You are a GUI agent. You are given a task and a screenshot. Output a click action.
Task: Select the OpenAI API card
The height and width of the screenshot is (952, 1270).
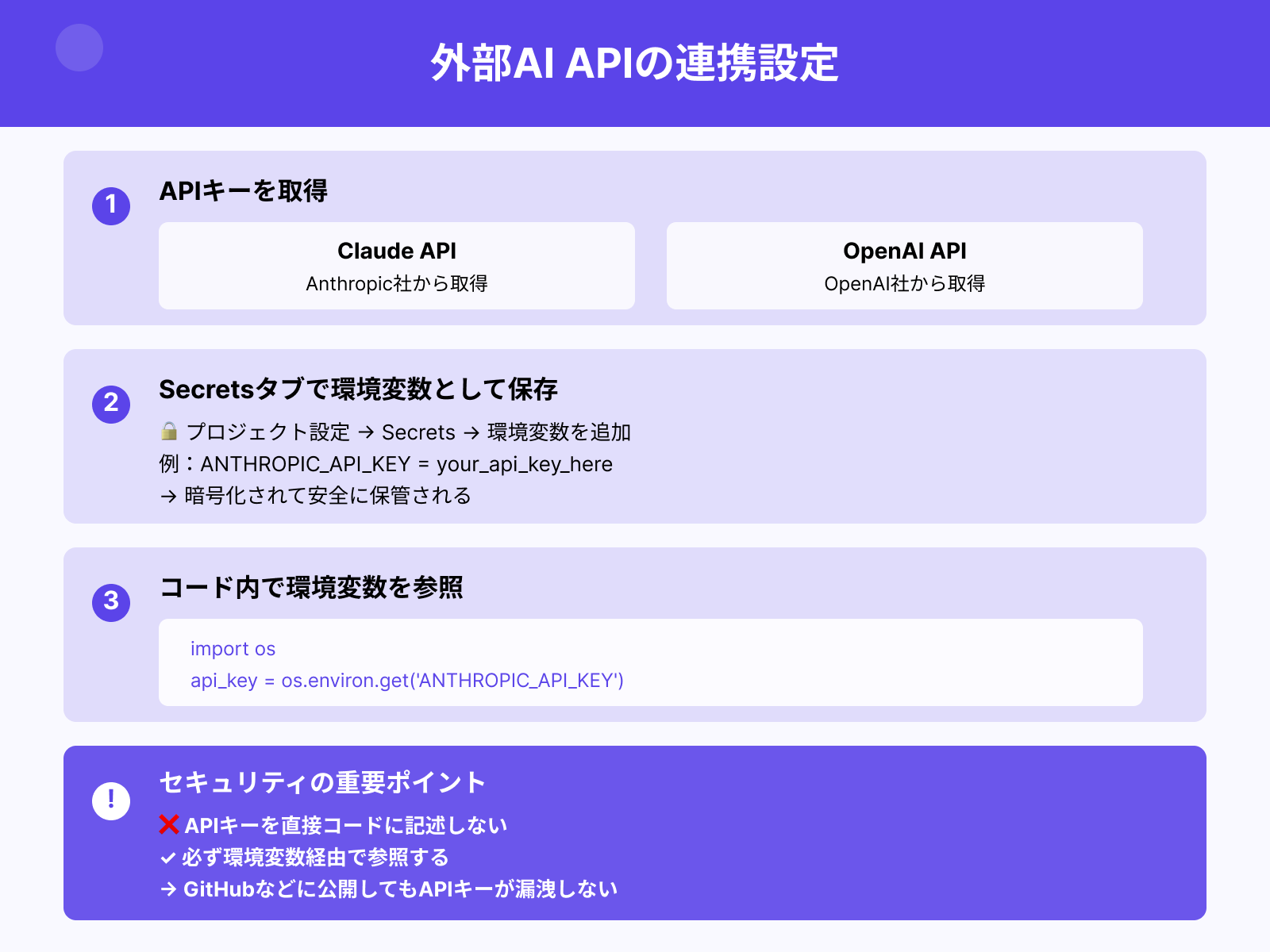click(x=903, y=265)
